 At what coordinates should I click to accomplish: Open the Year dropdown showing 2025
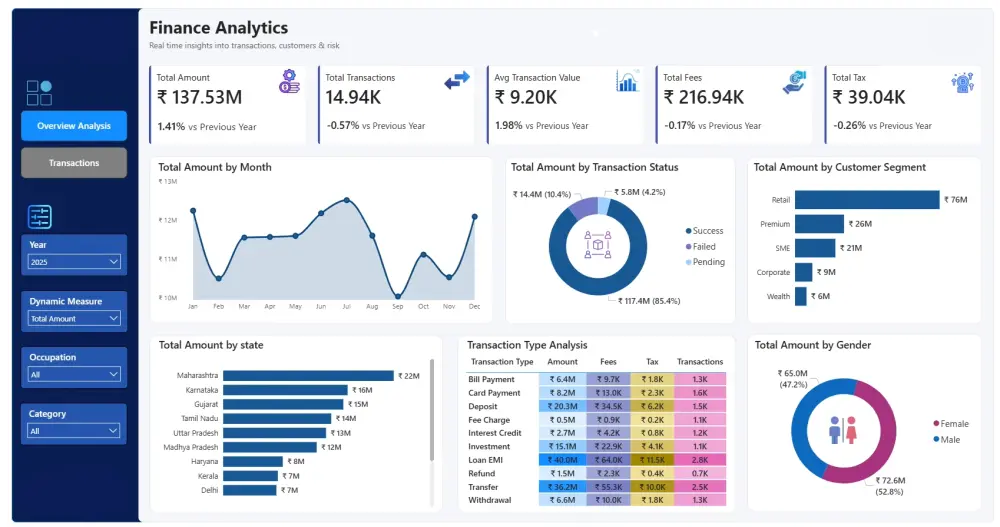[x=74, y=262]
